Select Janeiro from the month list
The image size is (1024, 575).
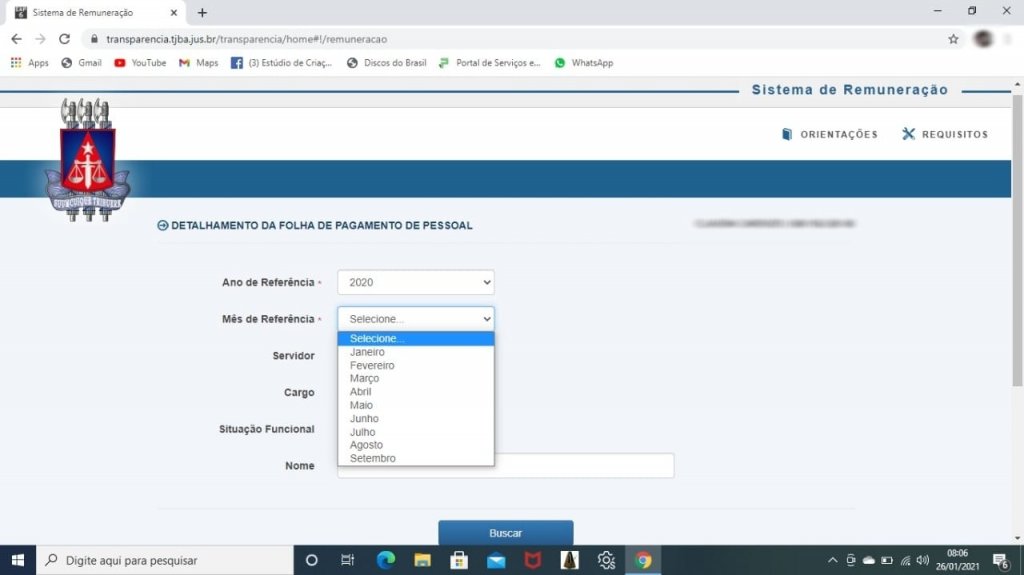(x=367, y=352)
